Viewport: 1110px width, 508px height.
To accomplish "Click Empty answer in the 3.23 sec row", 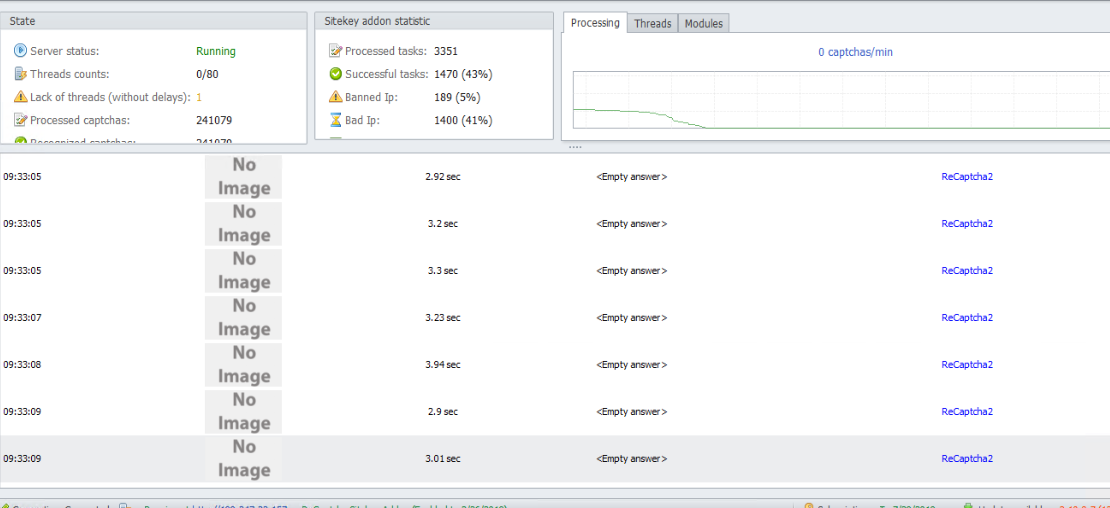I will (x=632, y=318).
